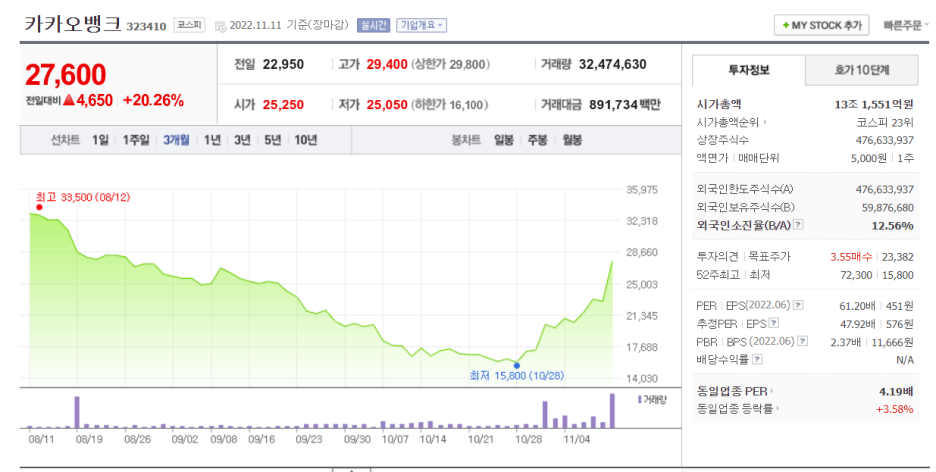Screen dimensions: 936x472
Task: Expand the 빠른주문 dropdown
Action: pyautogui.click(x=906, y=26)
